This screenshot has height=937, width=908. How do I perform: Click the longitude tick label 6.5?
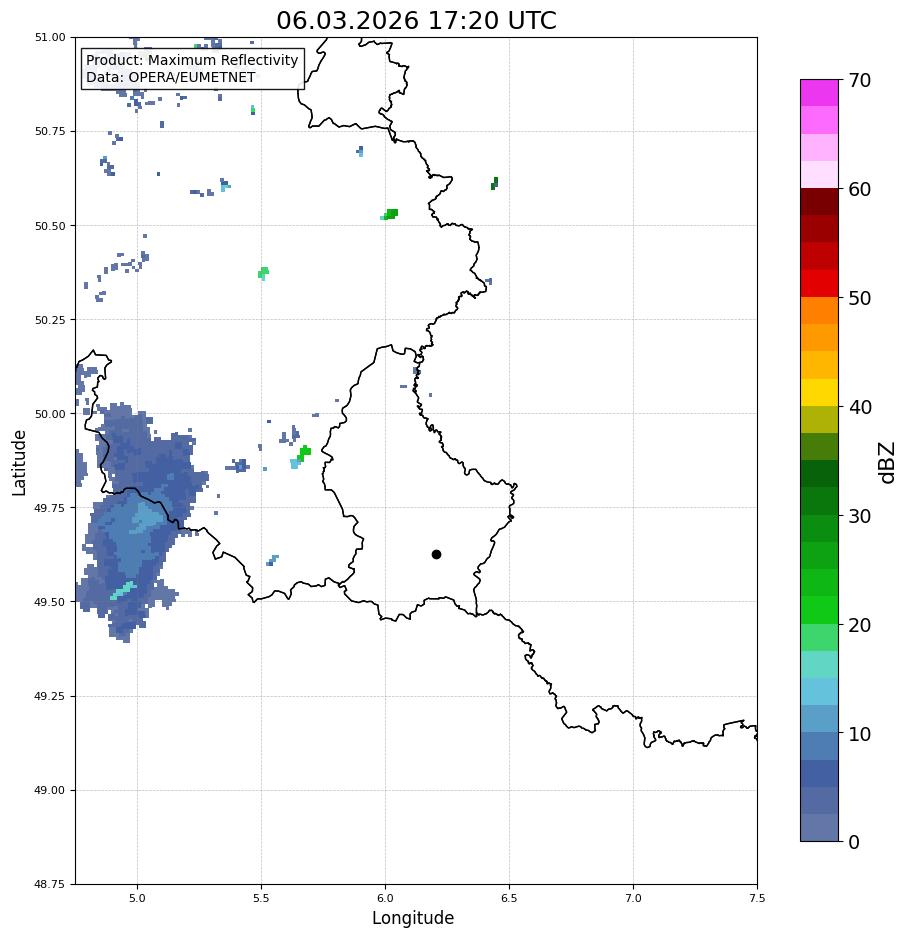pyautogui.click(x=509, y=898)
